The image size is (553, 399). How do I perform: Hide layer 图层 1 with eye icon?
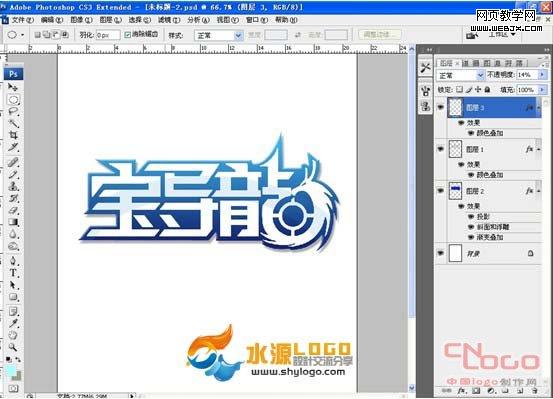pos(440,149)
